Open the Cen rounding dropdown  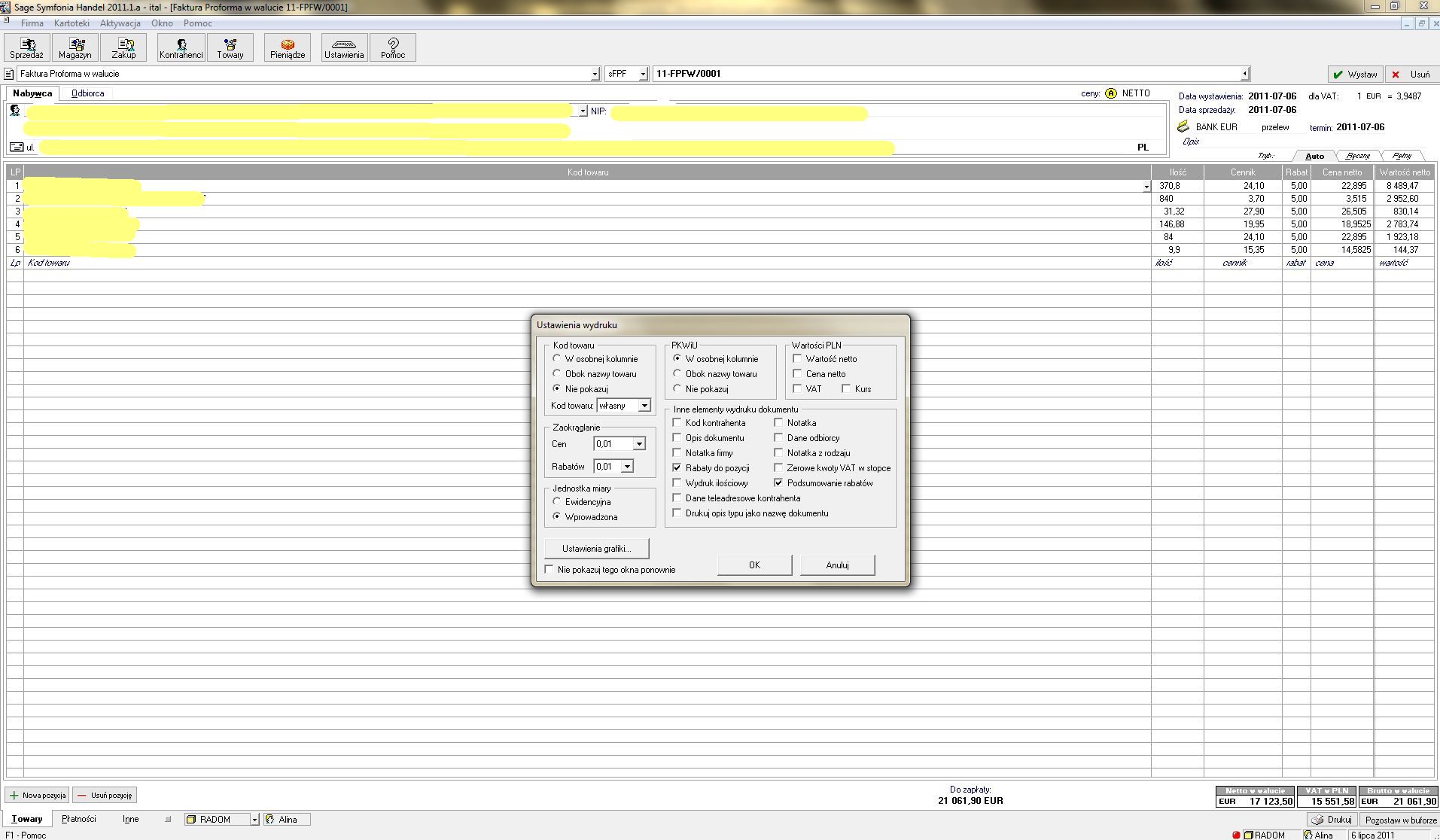[x=639, y=444]
